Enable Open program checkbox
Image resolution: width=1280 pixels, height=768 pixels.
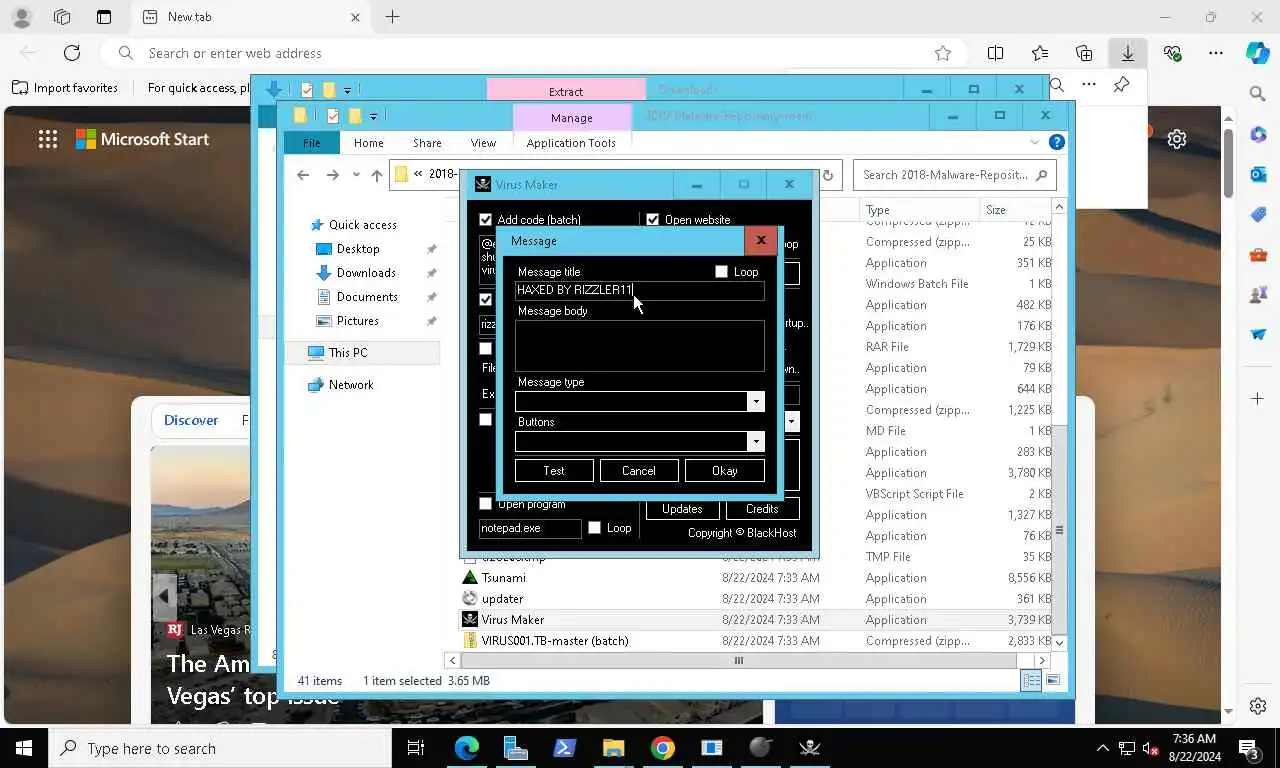(486, 504)
